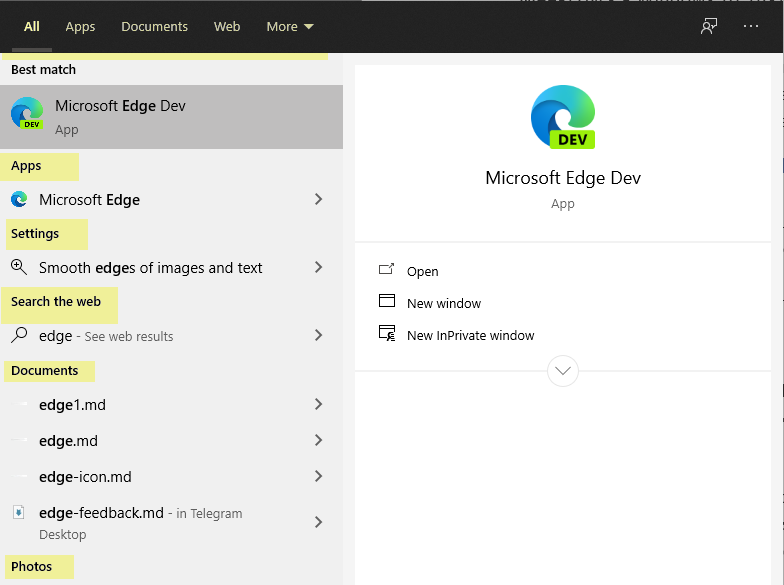Open the More filters dropdown
This screenshot has width=784, height=585.
[x=290, y=26]
